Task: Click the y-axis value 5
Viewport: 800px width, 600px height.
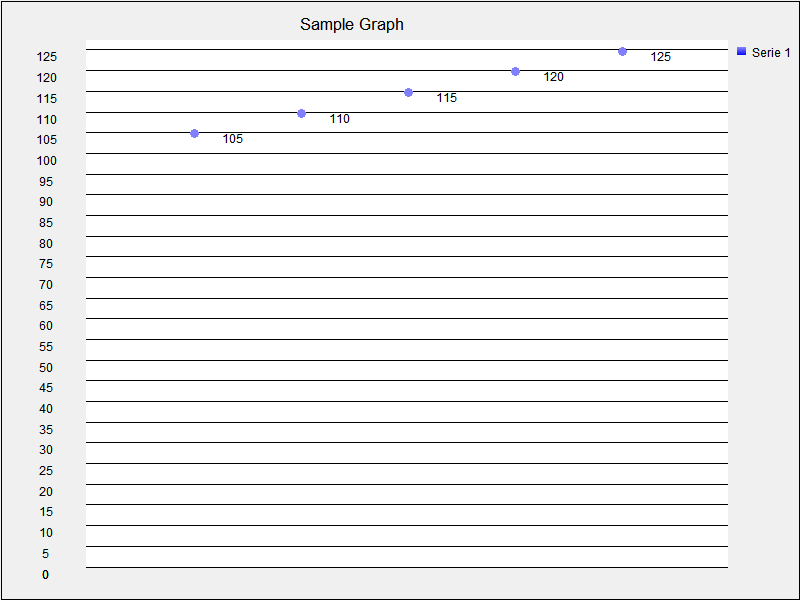Action: (44, 553)
